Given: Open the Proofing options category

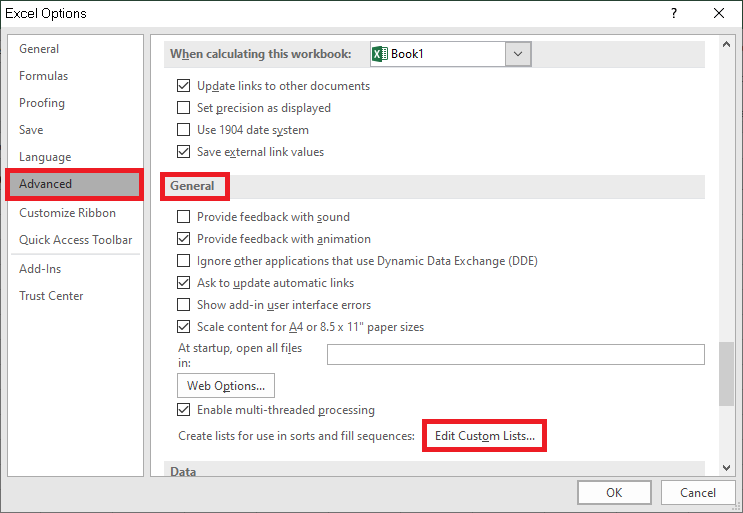Looking at the screenshot, I should pyautogui.click(x=42, y=103).
